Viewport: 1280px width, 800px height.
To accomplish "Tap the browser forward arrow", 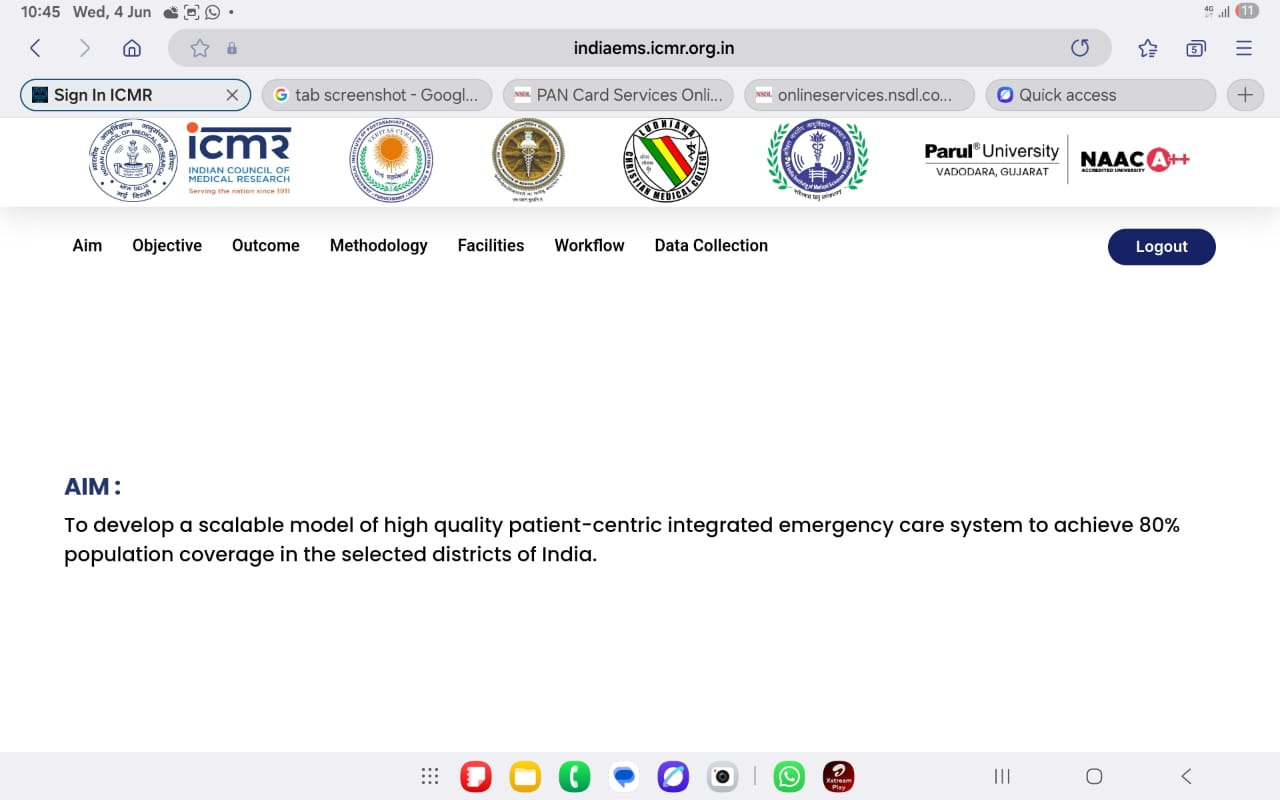I will tap(84, 48).
